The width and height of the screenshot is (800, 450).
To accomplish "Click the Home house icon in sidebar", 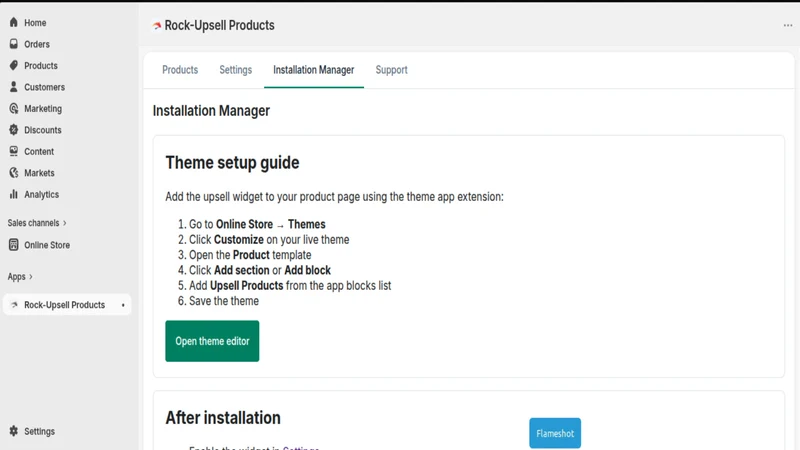I will [x=14, y=22].
